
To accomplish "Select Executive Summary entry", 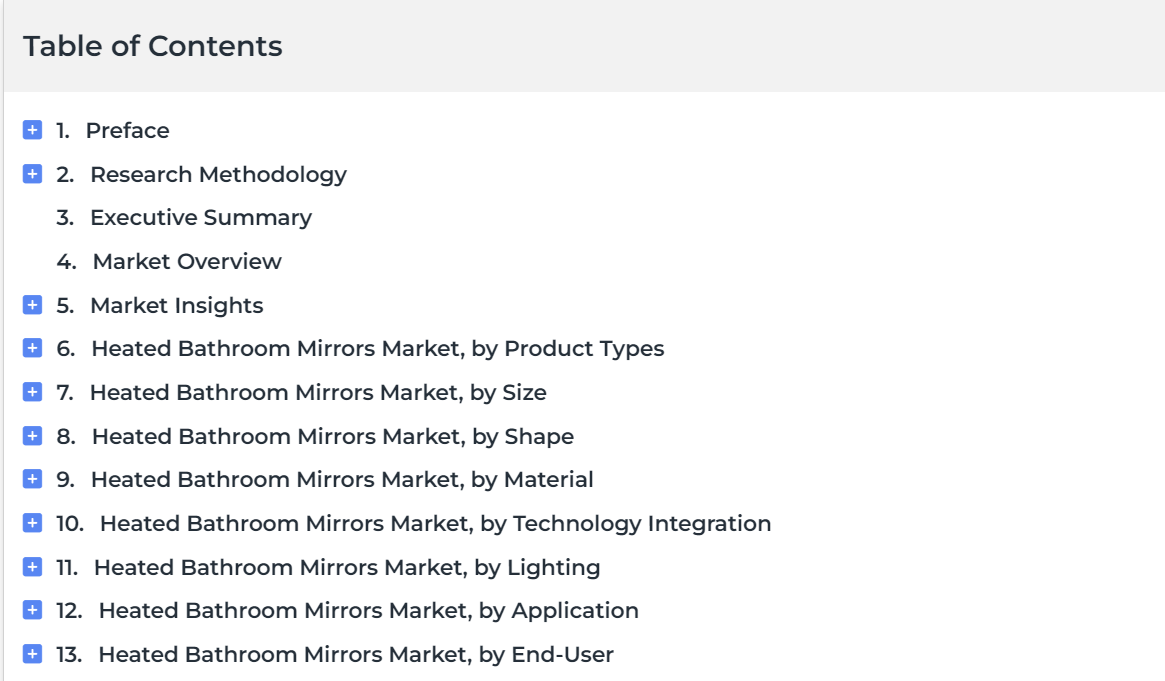I will [x=201, y=218].
